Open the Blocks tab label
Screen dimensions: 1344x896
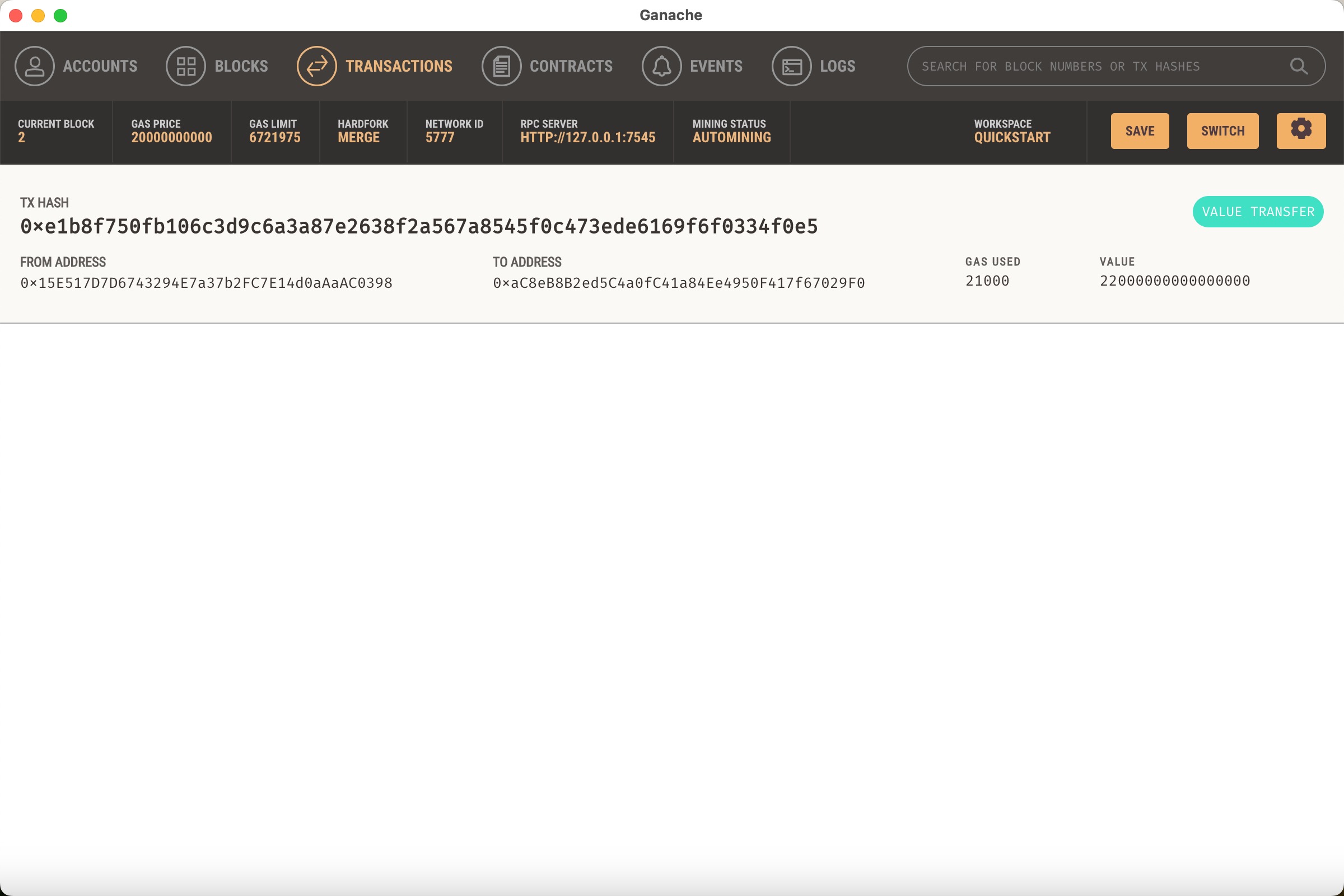coord(241,66)
